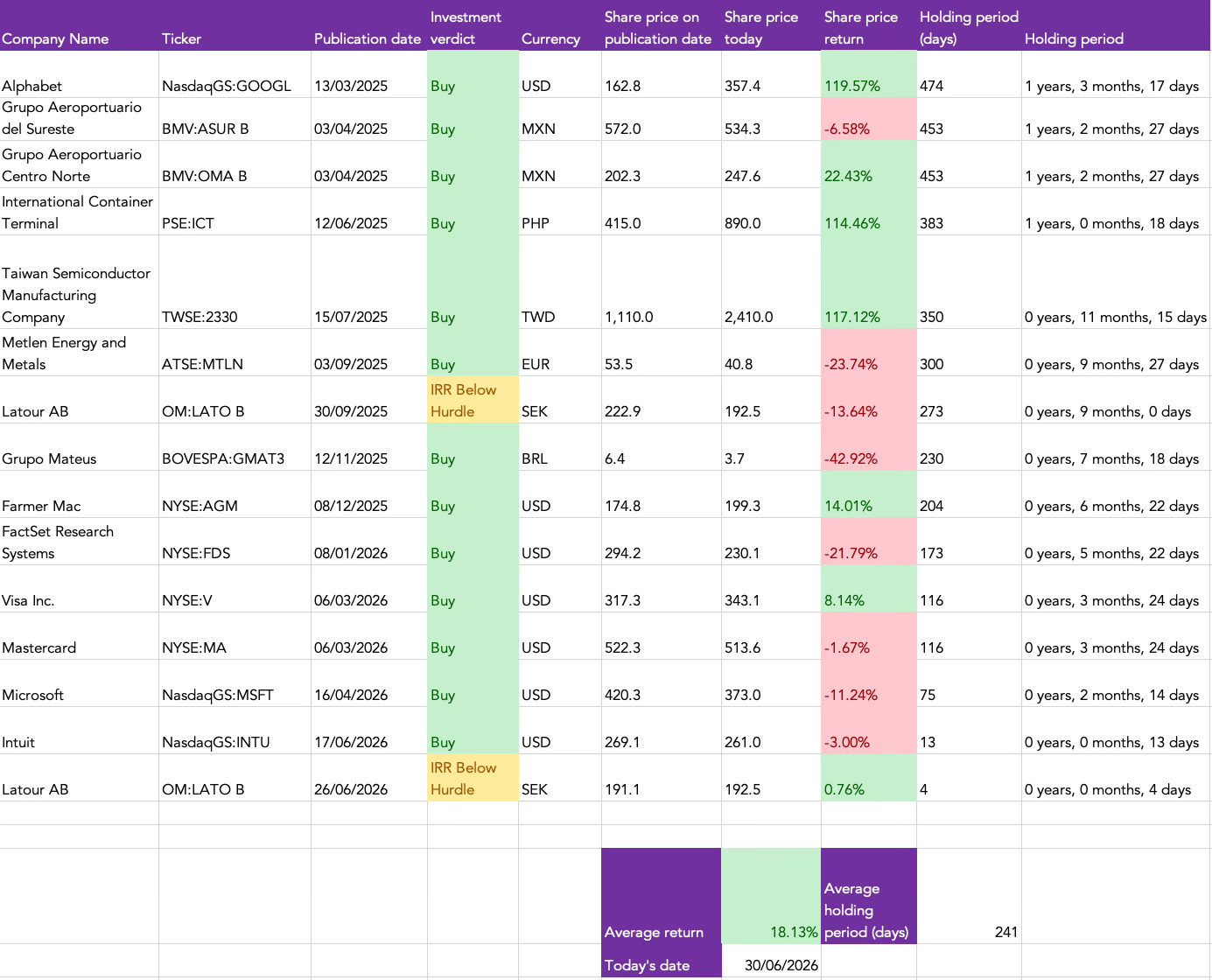Image resolution: width=1212 pixels, height=980 pixels.
Task: Click the Share price today header
Action: coord(771,25)
